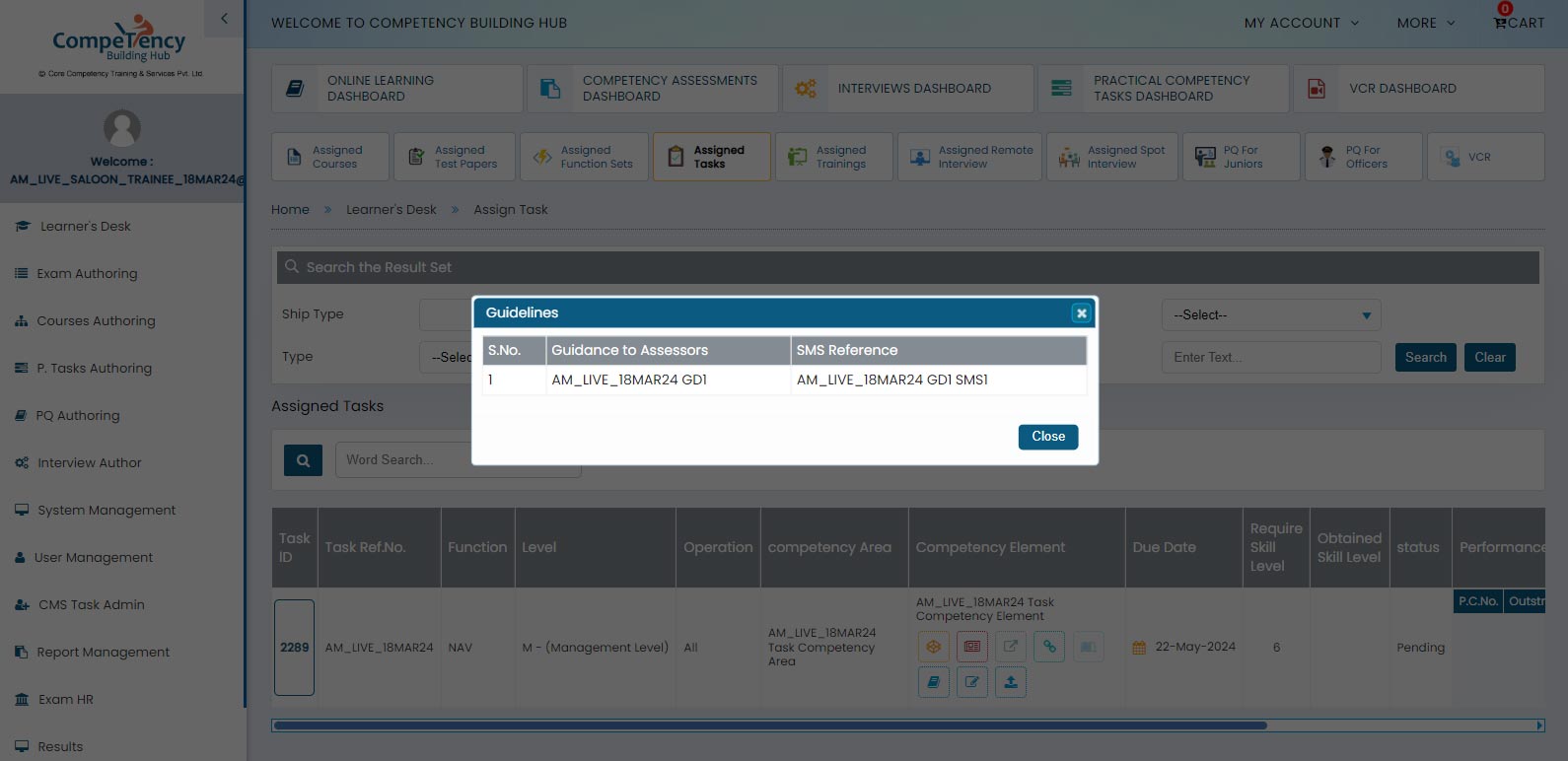The height and width of the screenshot is (761, 1568).
Task: Open the Interviews Dashboard tab
Action: tap(907, 89)
